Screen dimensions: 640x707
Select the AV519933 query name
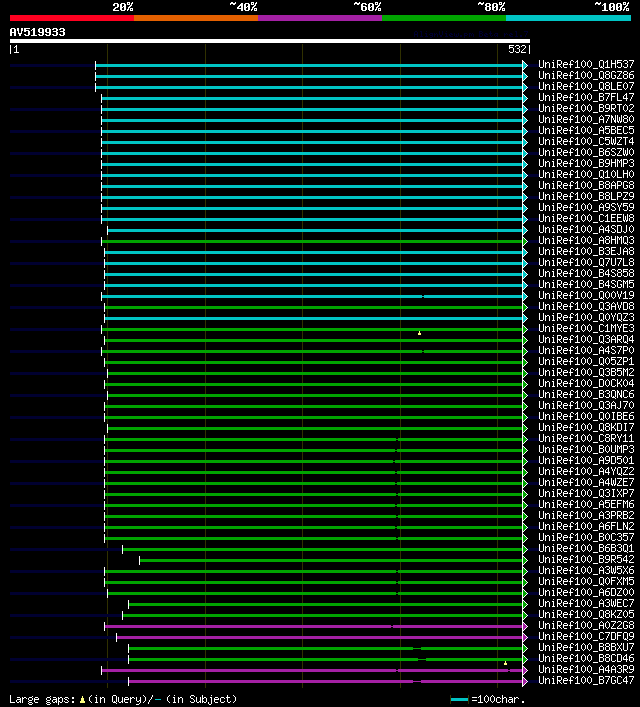37,32
